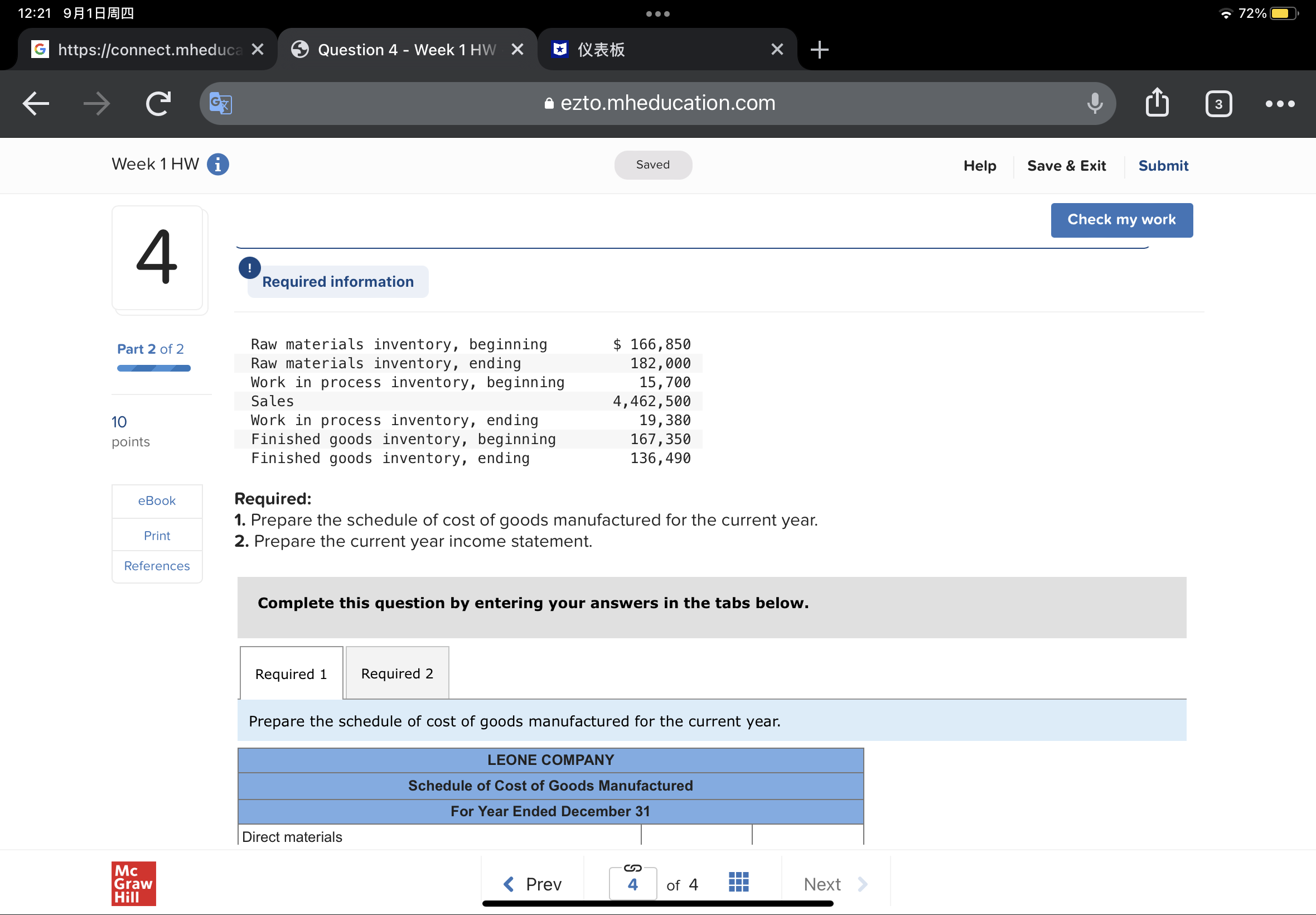Open the tab switcher showing 3 tabs

point(1217,103)
